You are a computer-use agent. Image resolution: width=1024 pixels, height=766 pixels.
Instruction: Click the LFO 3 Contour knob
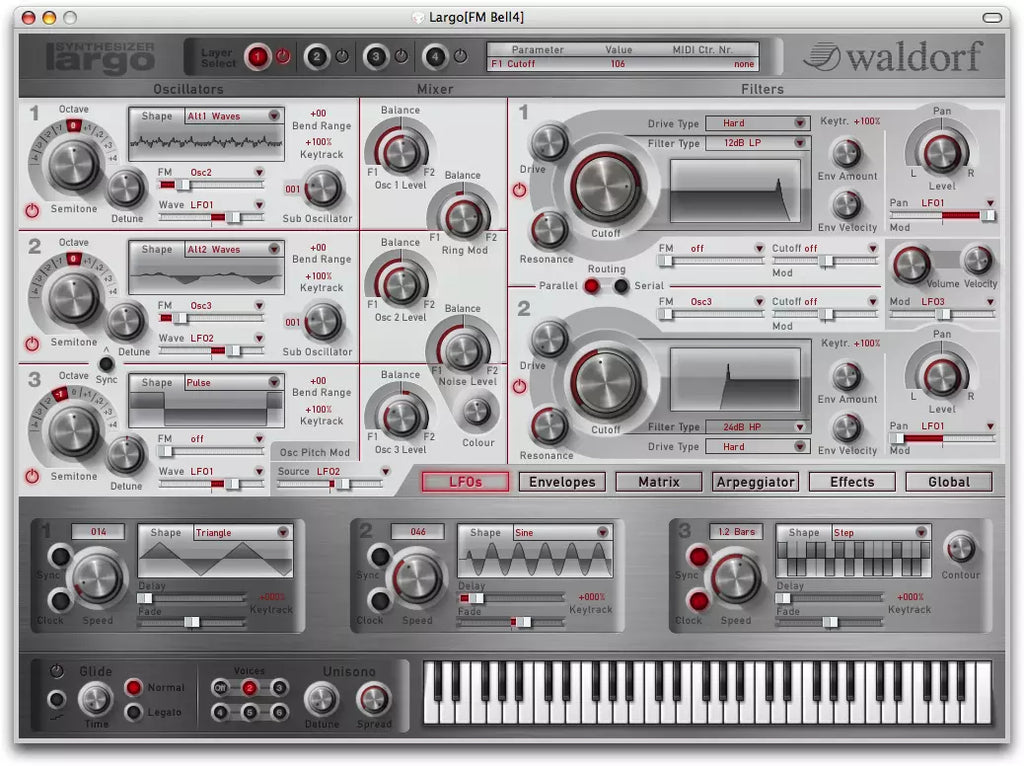[x=960, y=548]
